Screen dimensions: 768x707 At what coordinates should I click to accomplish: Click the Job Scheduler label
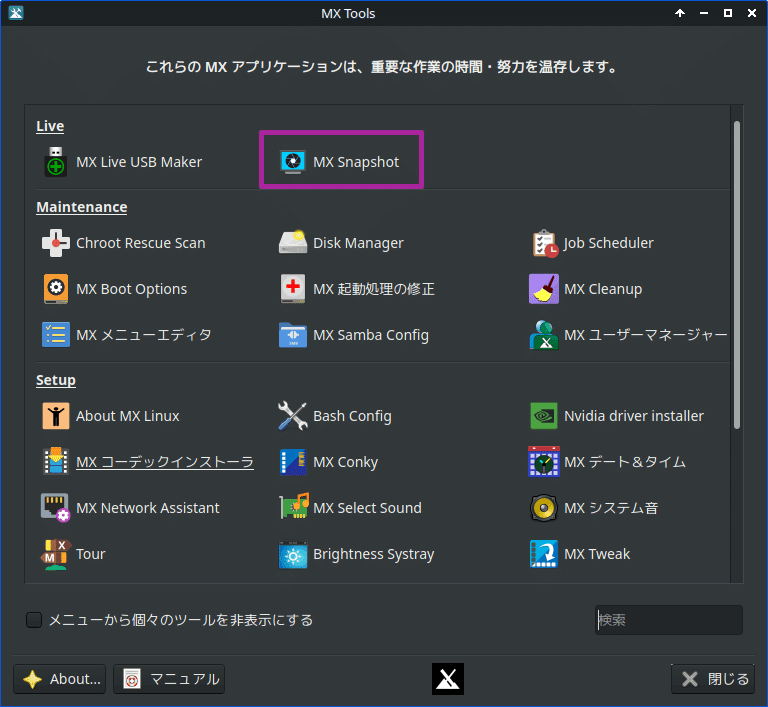(608, 243)
